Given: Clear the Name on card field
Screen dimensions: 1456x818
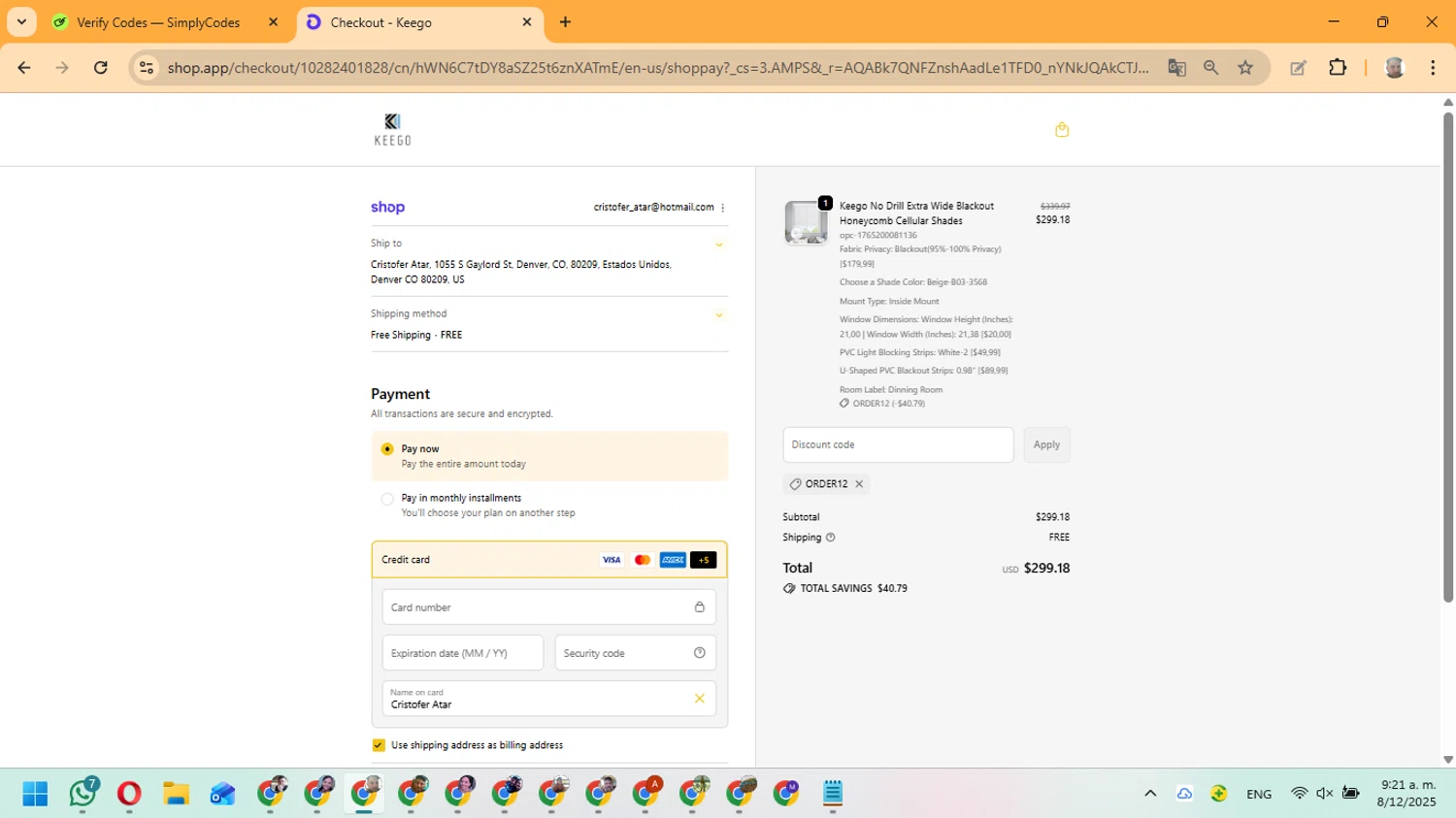Looking at the screenshot, I should tap(699, 699).
